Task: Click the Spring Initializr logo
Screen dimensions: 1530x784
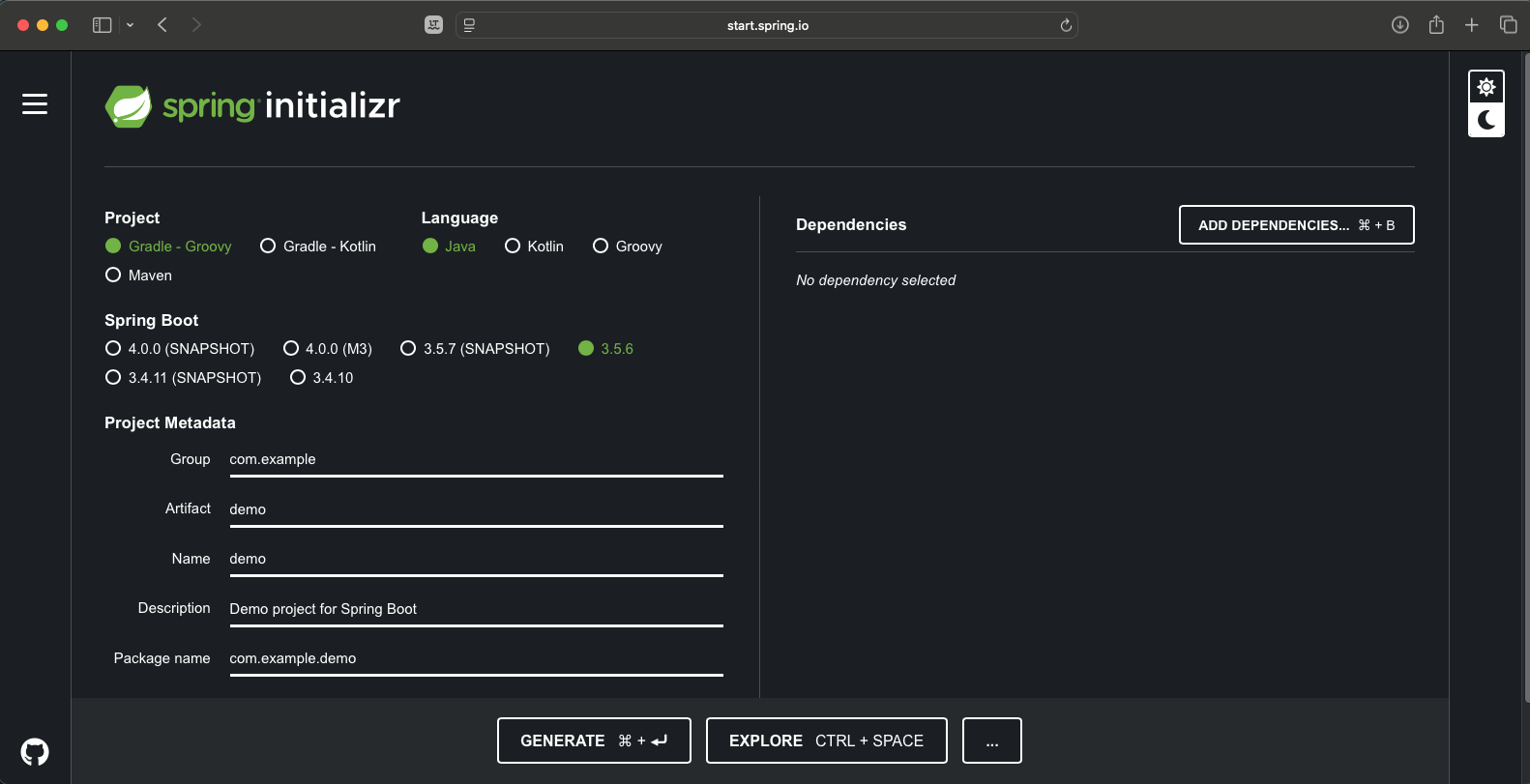Action: pos(252,105)
